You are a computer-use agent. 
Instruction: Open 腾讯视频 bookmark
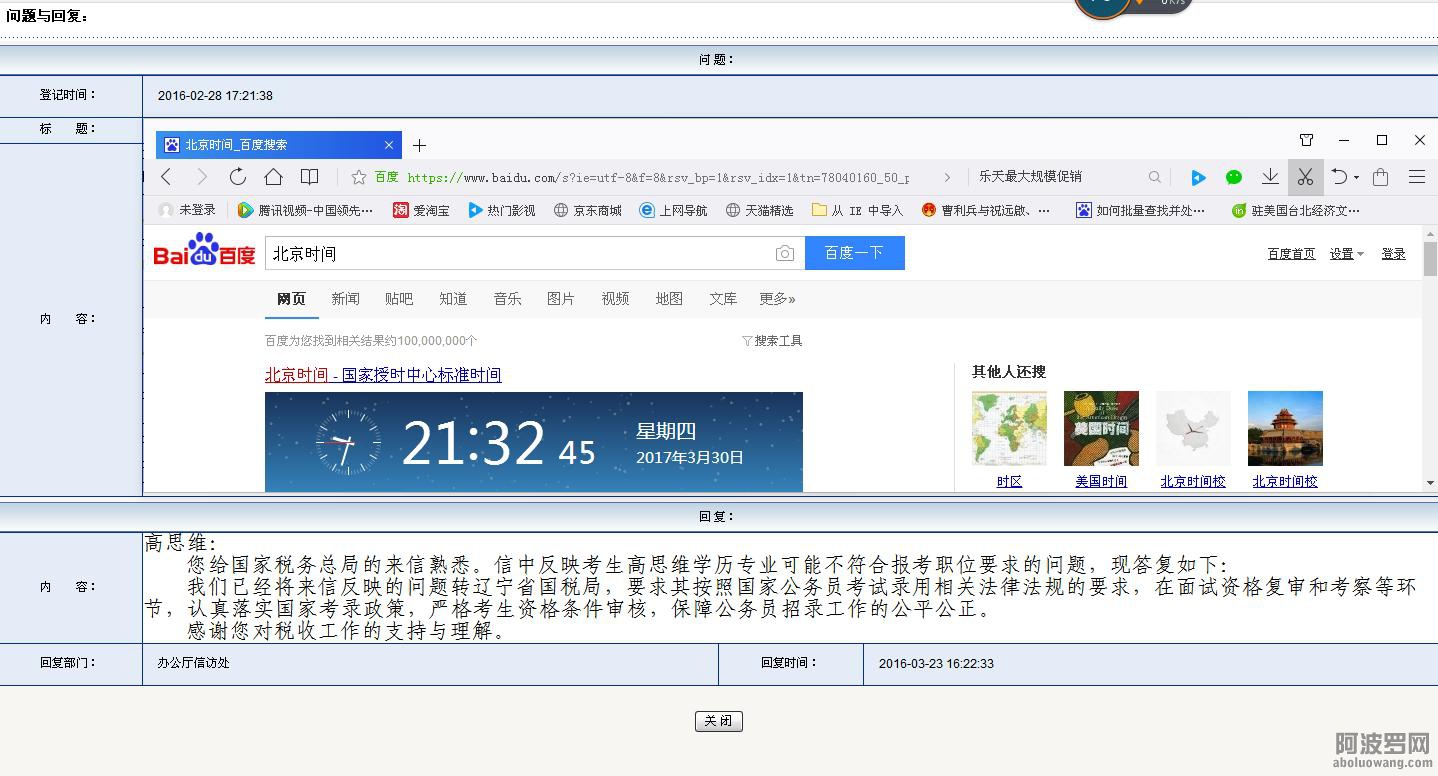tap(305, 210)
